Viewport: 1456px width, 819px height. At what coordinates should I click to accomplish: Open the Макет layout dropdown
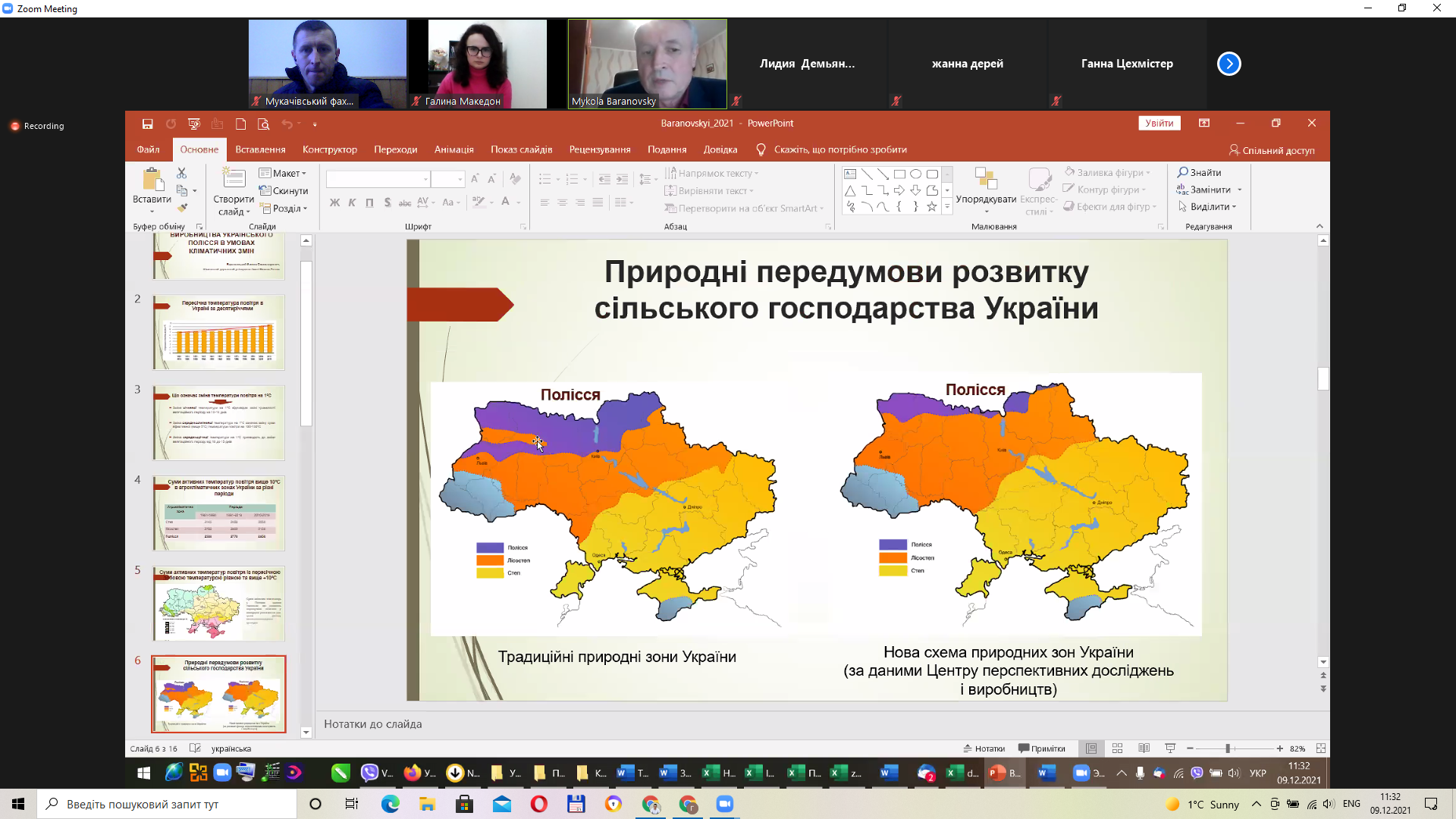(x=283, y=174)
